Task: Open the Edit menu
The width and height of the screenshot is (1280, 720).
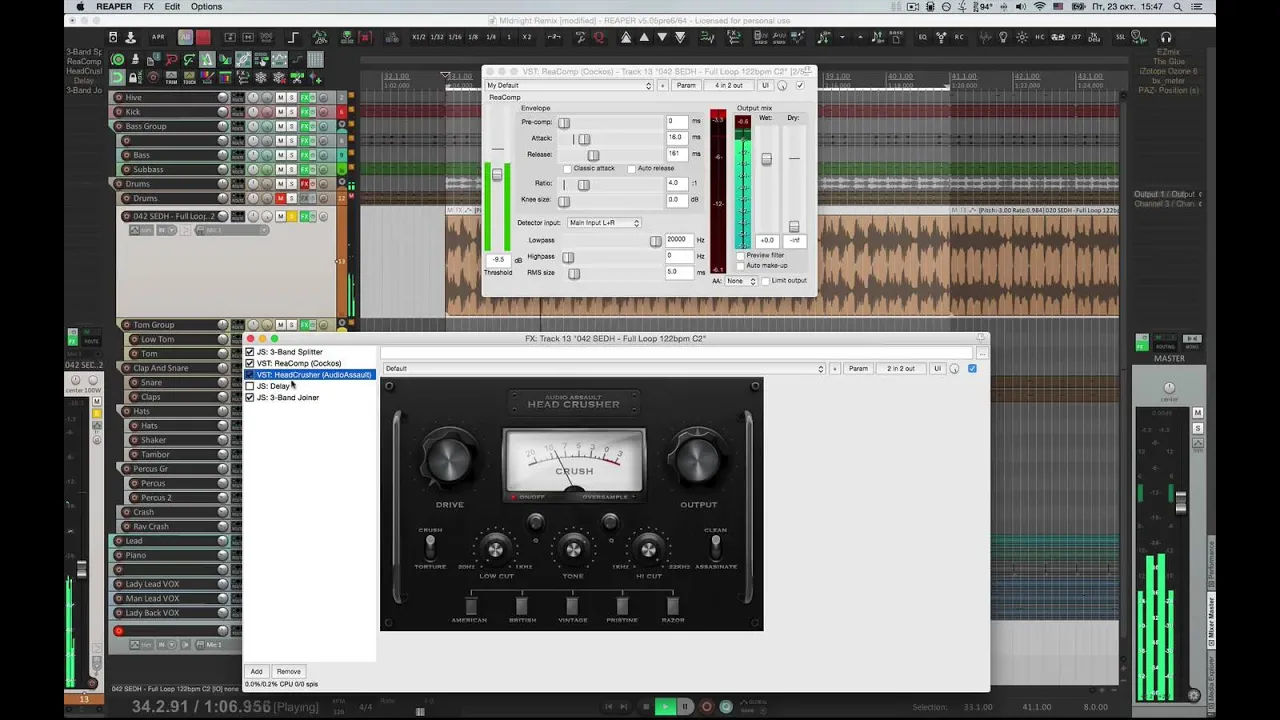Action: tap(173, 7)
